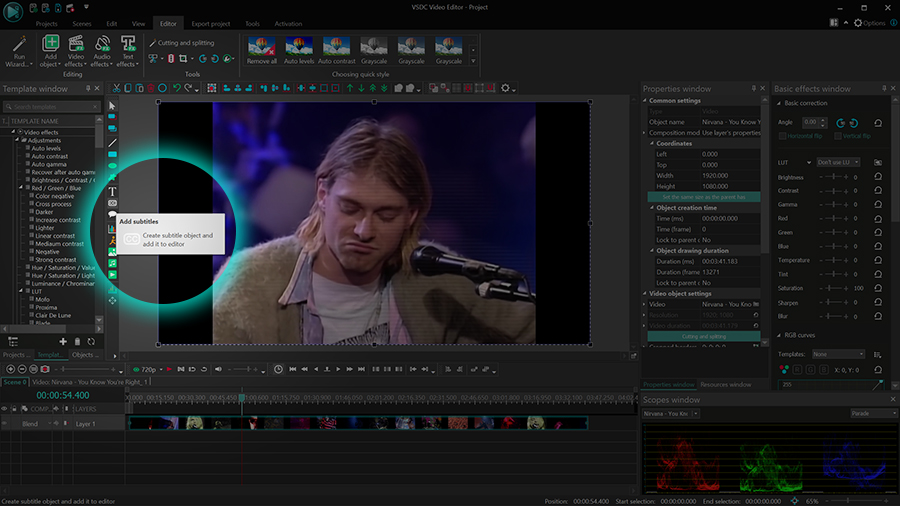
Task: Select the Add subtitles tool icon
Action: pos(112,203)
